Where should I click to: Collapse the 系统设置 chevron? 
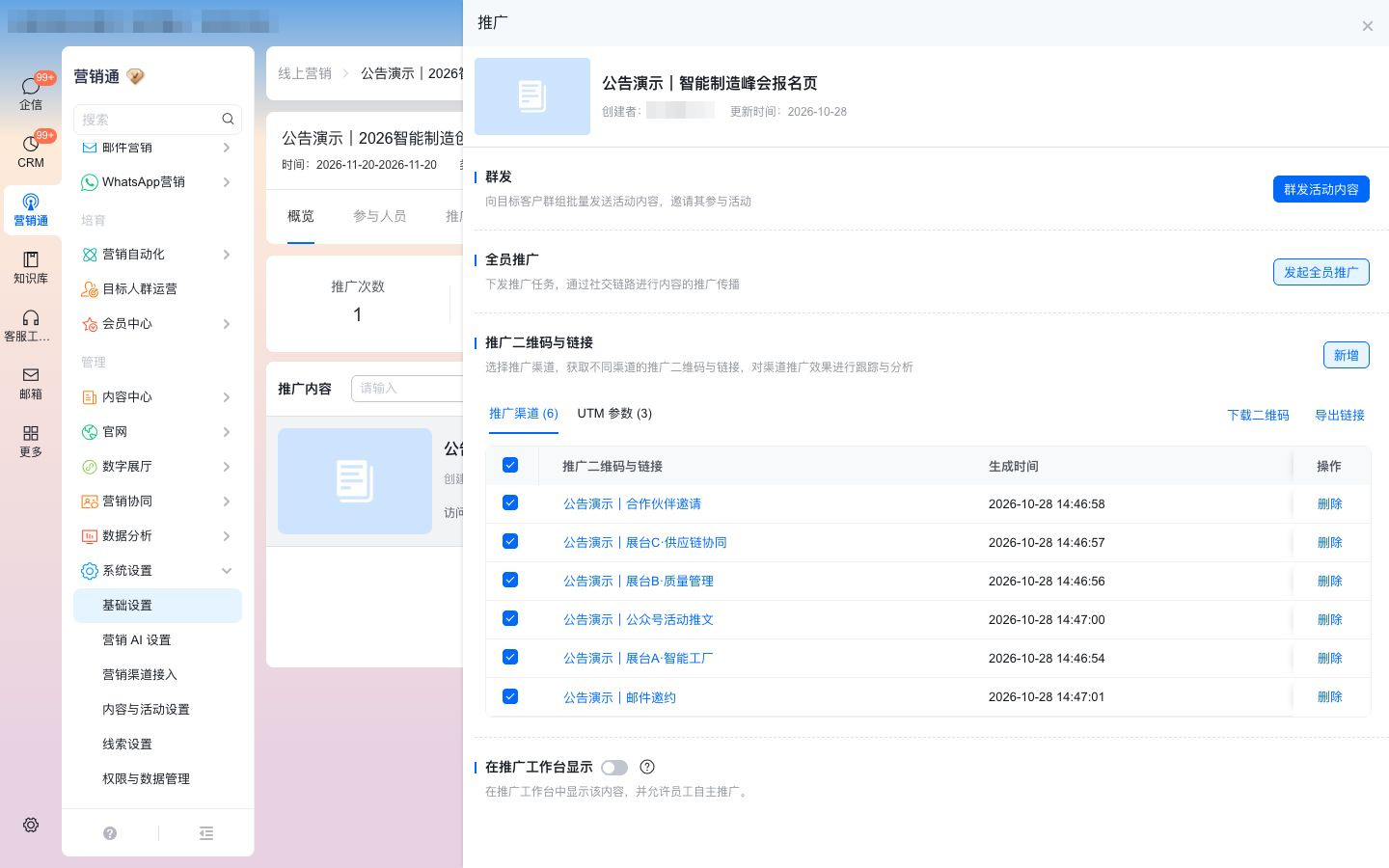(x=227, y=570)
